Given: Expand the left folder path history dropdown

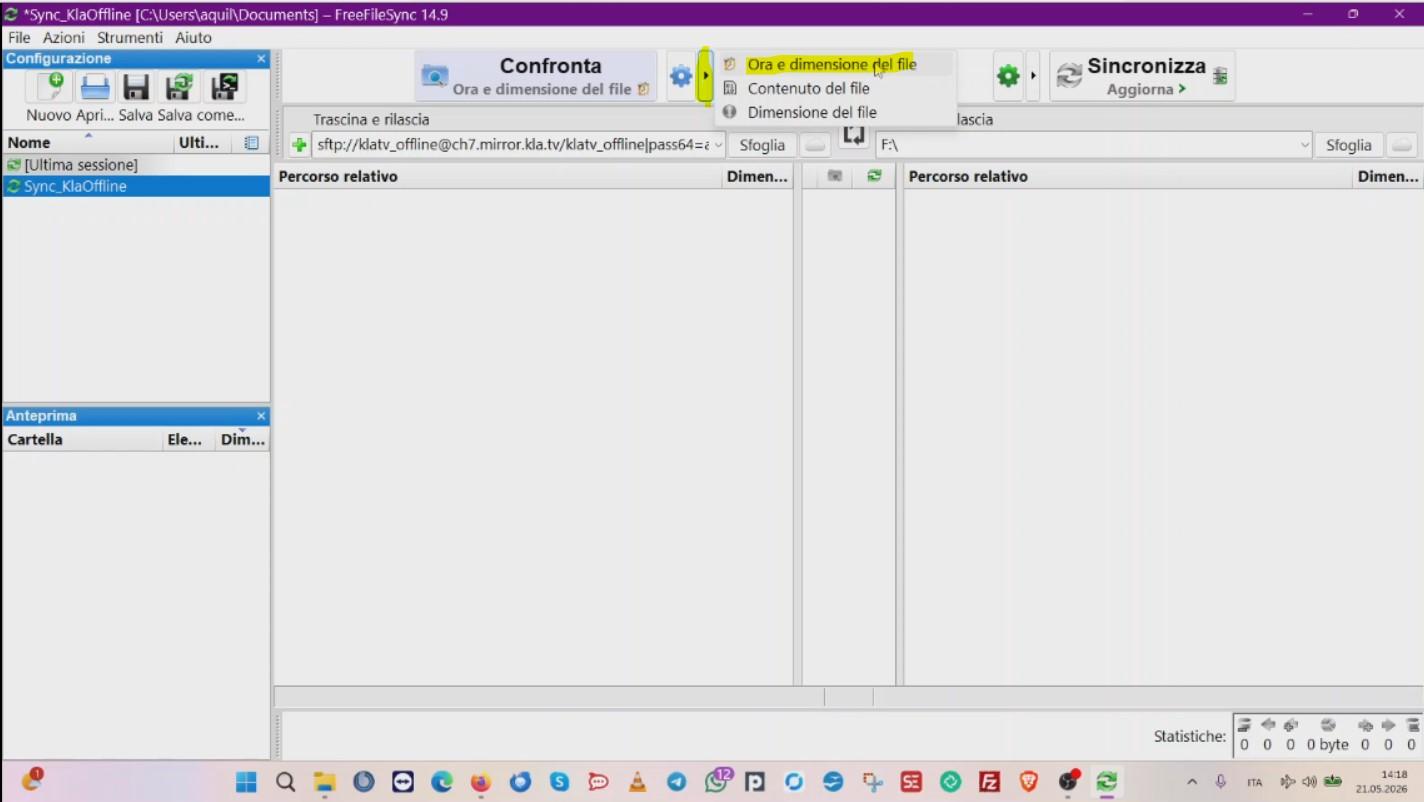Looking at the screenshot, I should point(718,145).
